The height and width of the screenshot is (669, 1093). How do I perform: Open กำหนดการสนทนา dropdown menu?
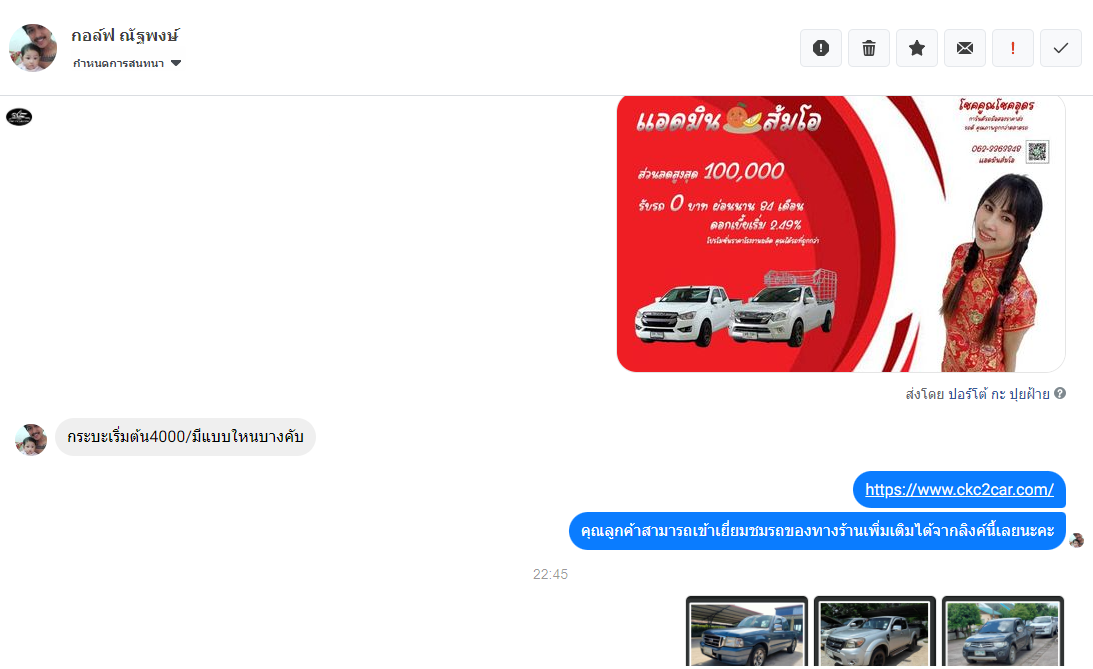[x=127, y=63]
